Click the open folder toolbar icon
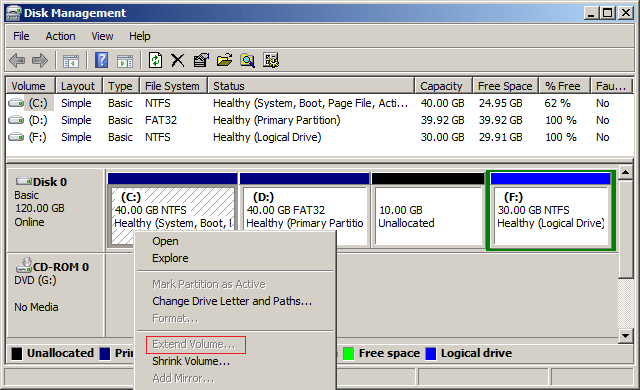This screenshot has height=390, width=640. click(x=224, y=60)
